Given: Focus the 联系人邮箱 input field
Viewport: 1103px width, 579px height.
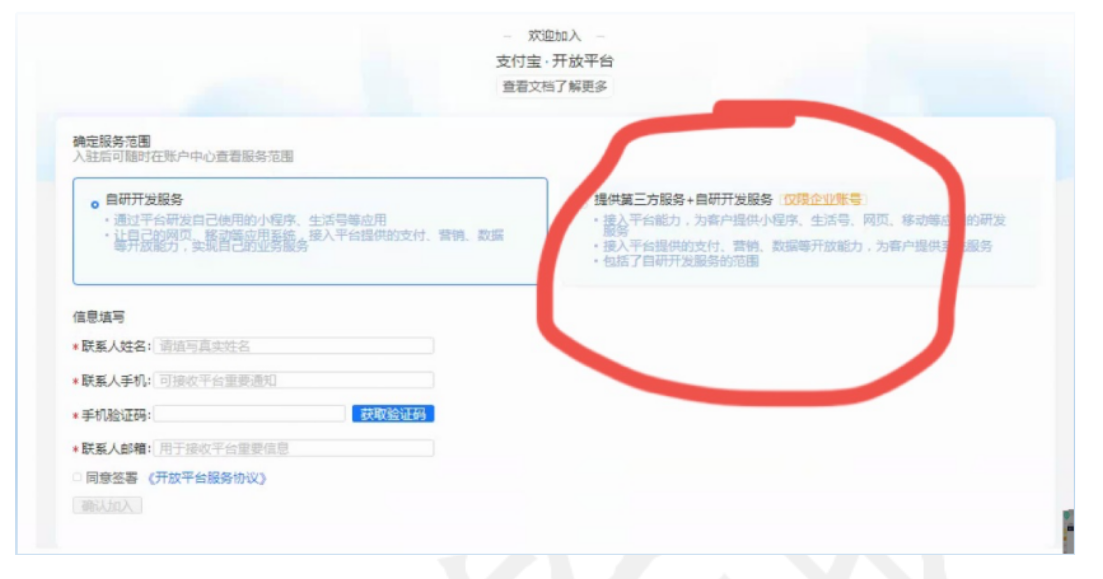Looking at the screenshot, I should pos(293,448).
